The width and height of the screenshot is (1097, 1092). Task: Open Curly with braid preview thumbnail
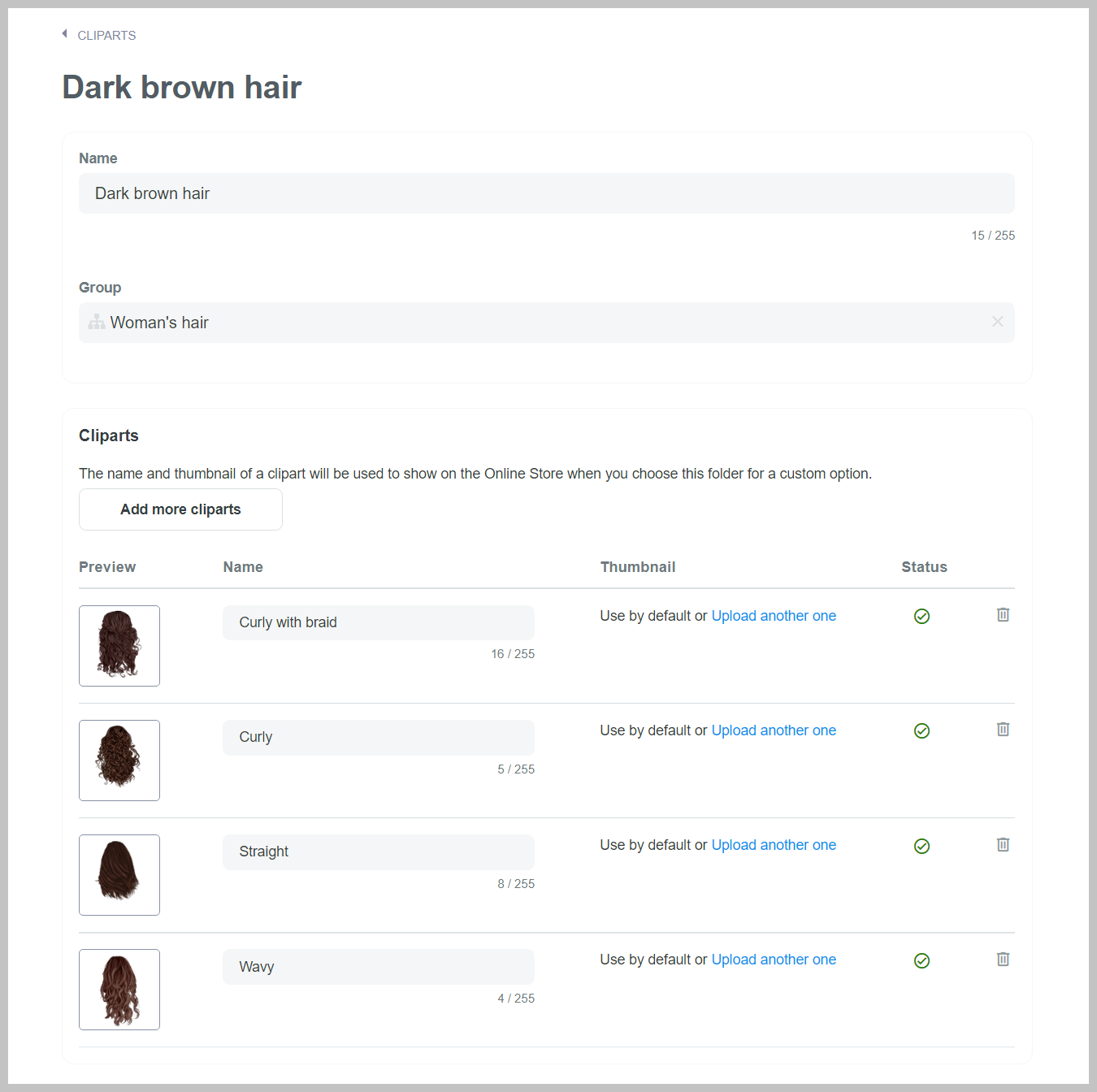[x=119, y=646]
